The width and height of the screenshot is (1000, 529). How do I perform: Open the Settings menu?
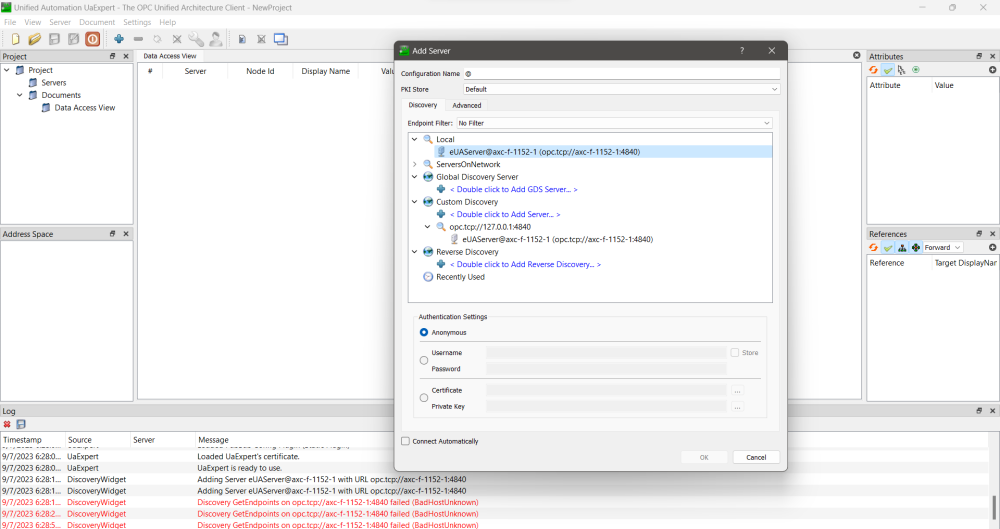click(x=137, y=22)
